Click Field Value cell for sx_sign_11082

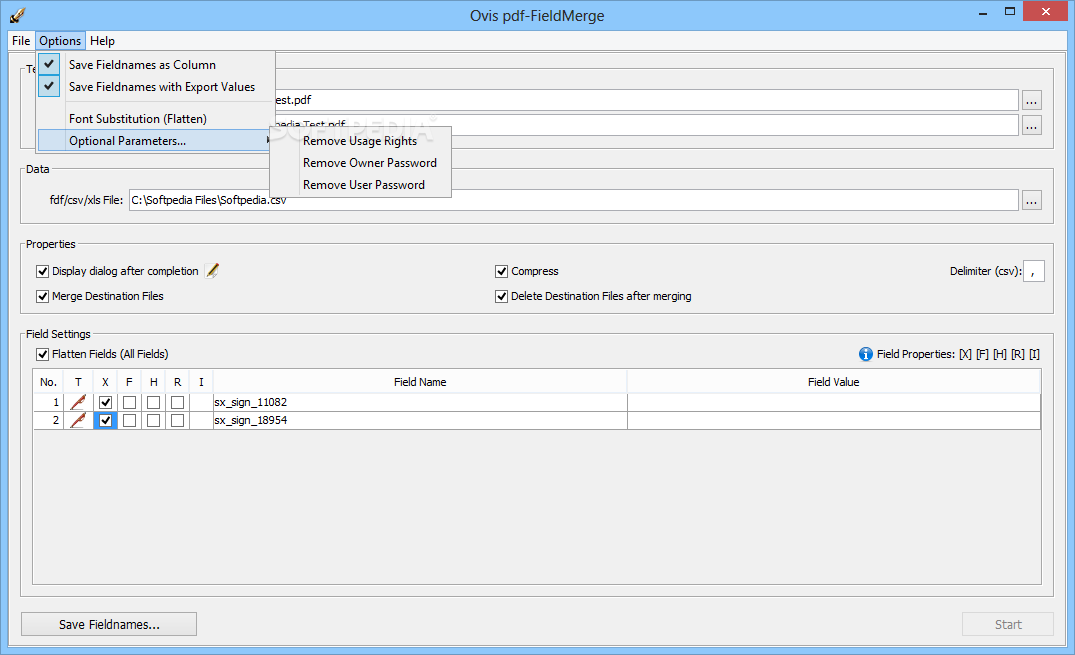click(834, 402)
